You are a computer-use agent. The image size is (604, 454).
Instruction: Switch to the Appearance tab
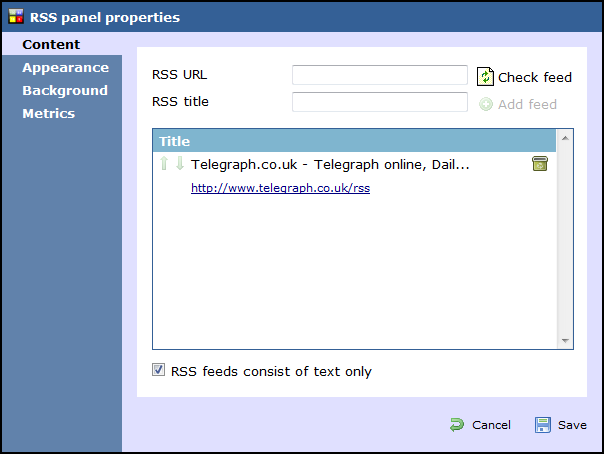(65, 67)
